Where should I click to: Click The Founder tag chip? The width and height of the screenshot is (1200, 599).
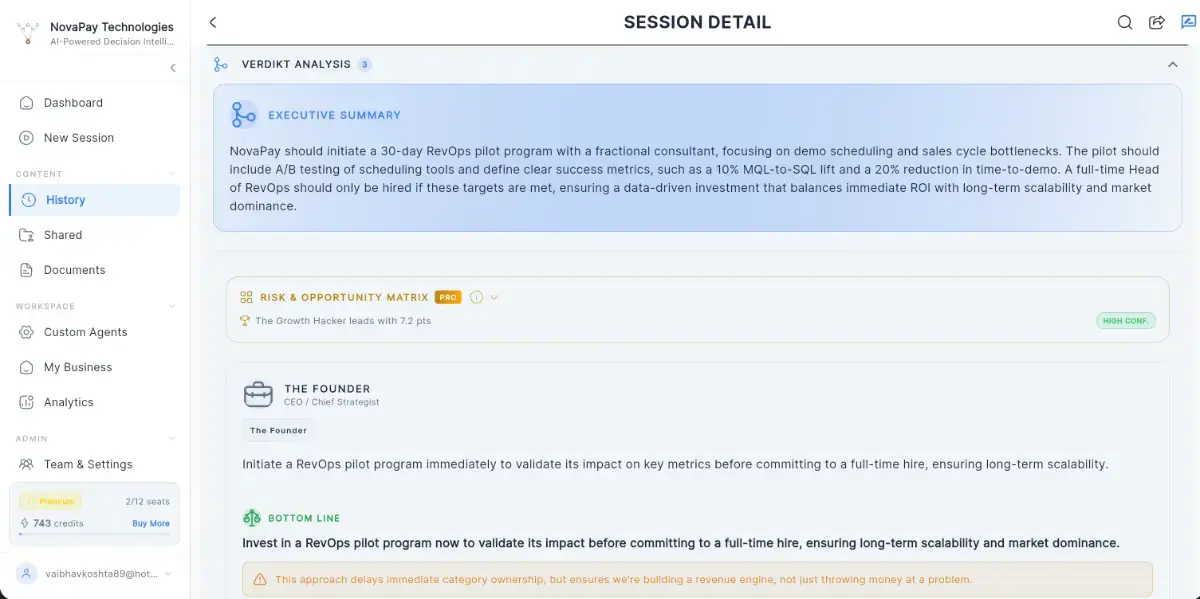(x=278, y=431)
